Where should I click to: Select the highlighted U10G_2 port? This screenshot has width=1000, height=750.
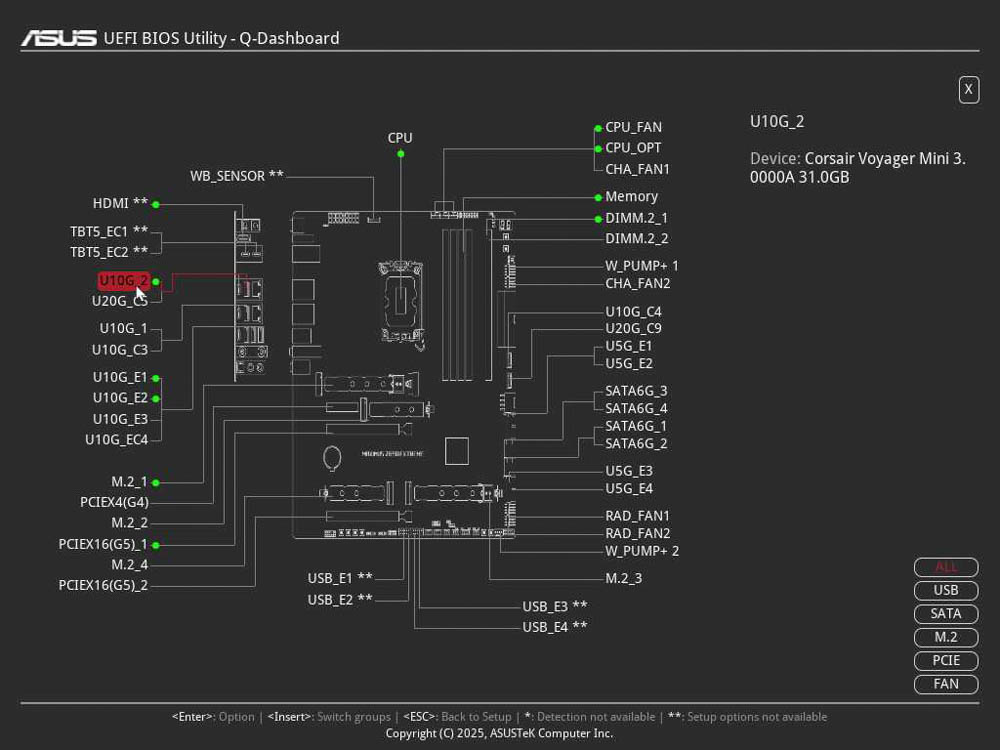pyautogui.click(x=124, y=281)
